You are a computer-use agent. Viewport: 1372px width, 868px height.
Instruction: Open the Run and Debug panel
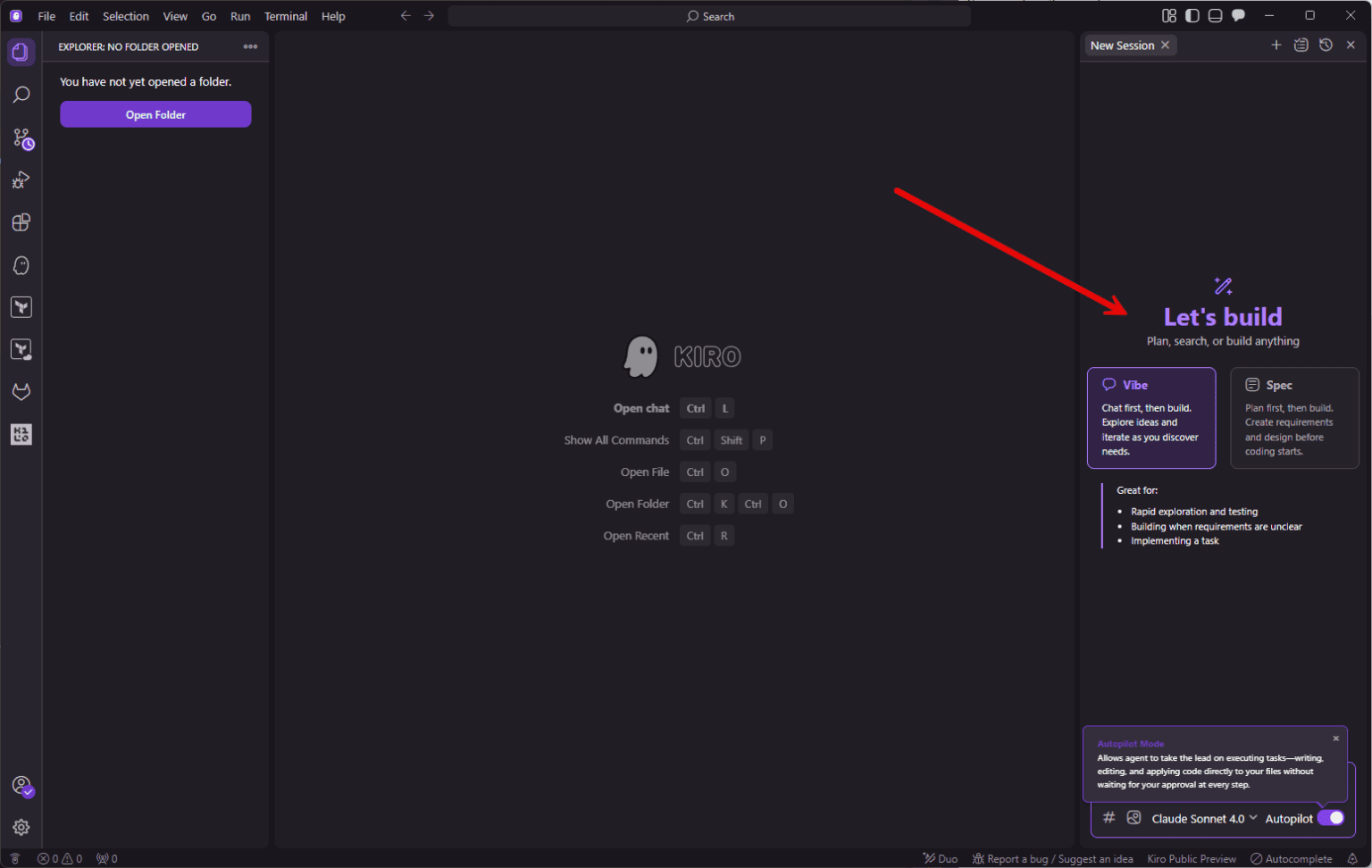click(x=21, y=179)
